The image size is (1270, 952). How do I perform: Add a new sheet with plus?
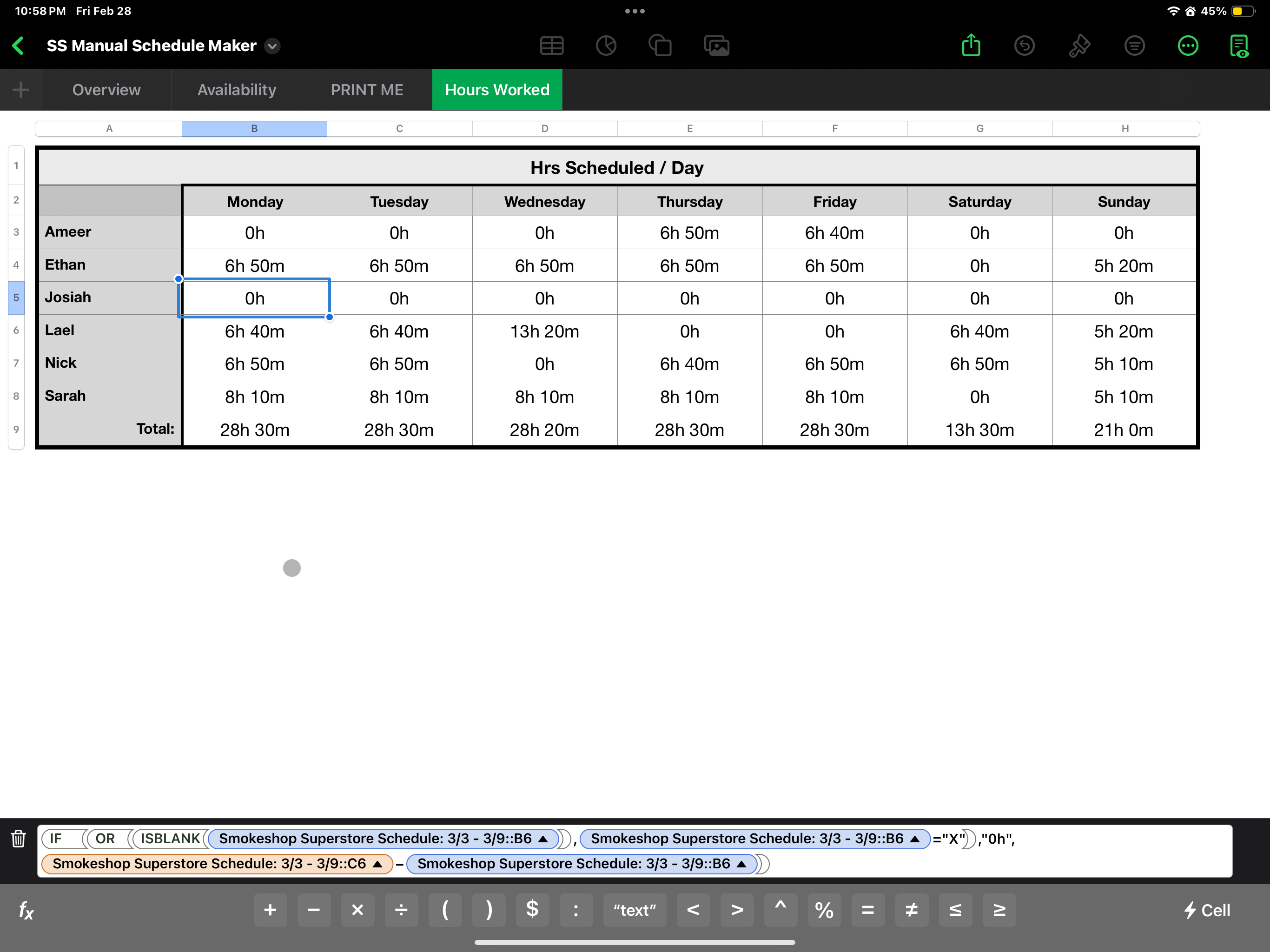click(x=20, y=90)
